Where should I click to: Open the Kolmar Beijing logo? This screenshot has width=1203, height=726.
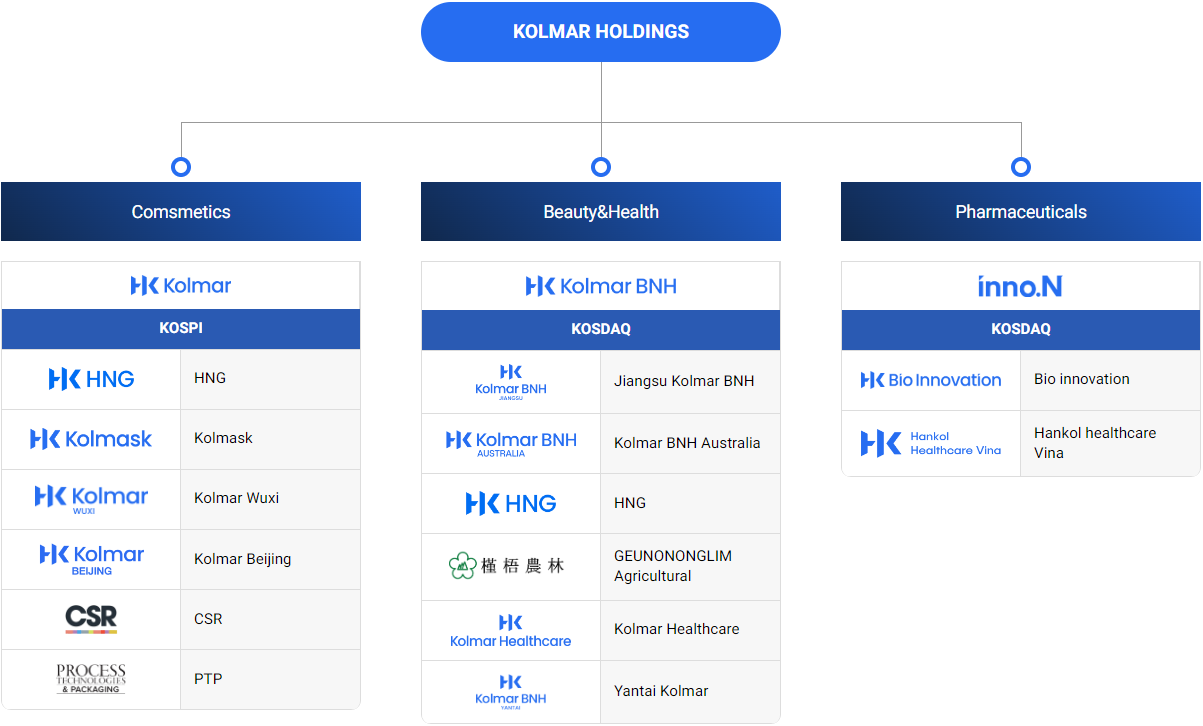coord(91,559)
